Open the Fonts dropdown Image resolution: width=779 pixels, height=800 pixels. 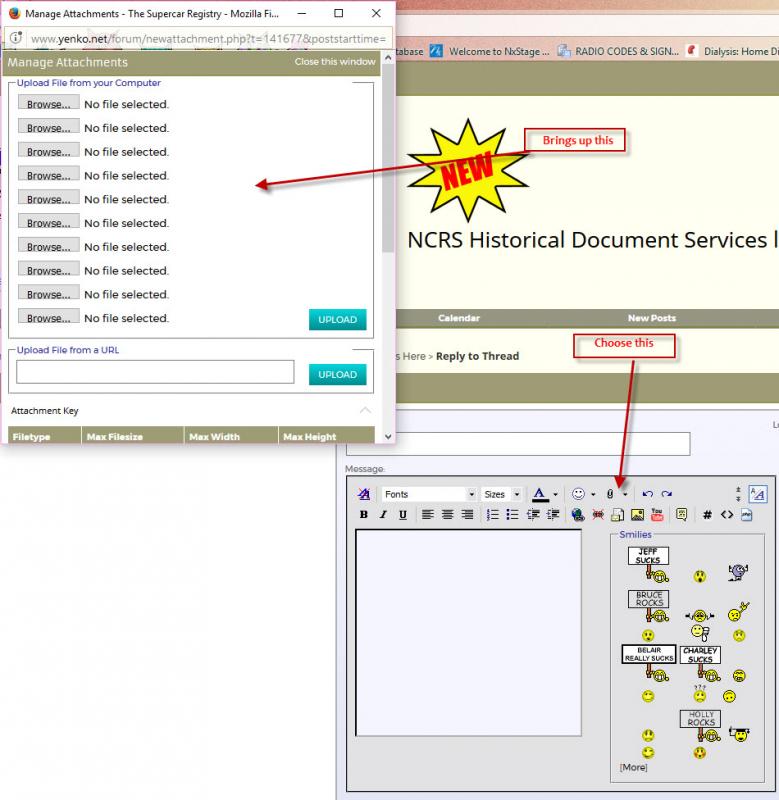point(429,494)
